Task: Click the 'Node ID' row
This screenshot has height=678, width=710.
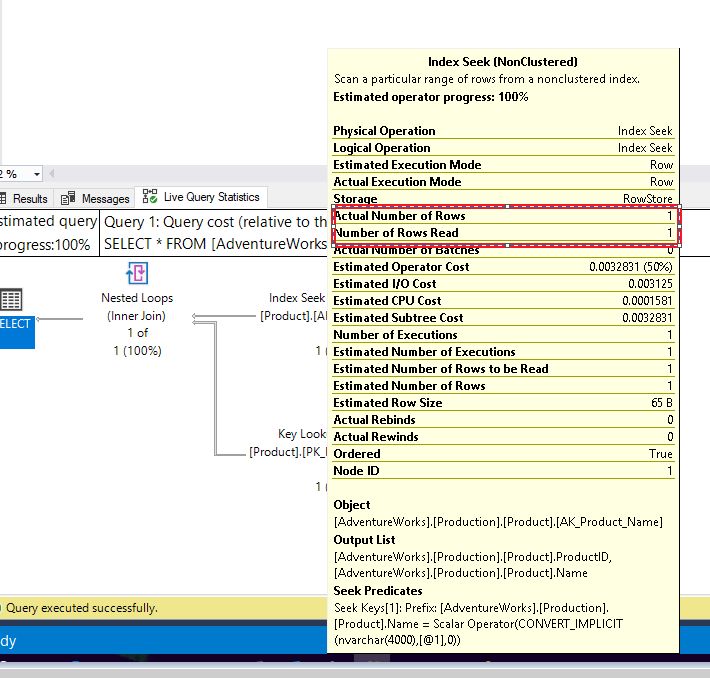Action: [503, 471]
